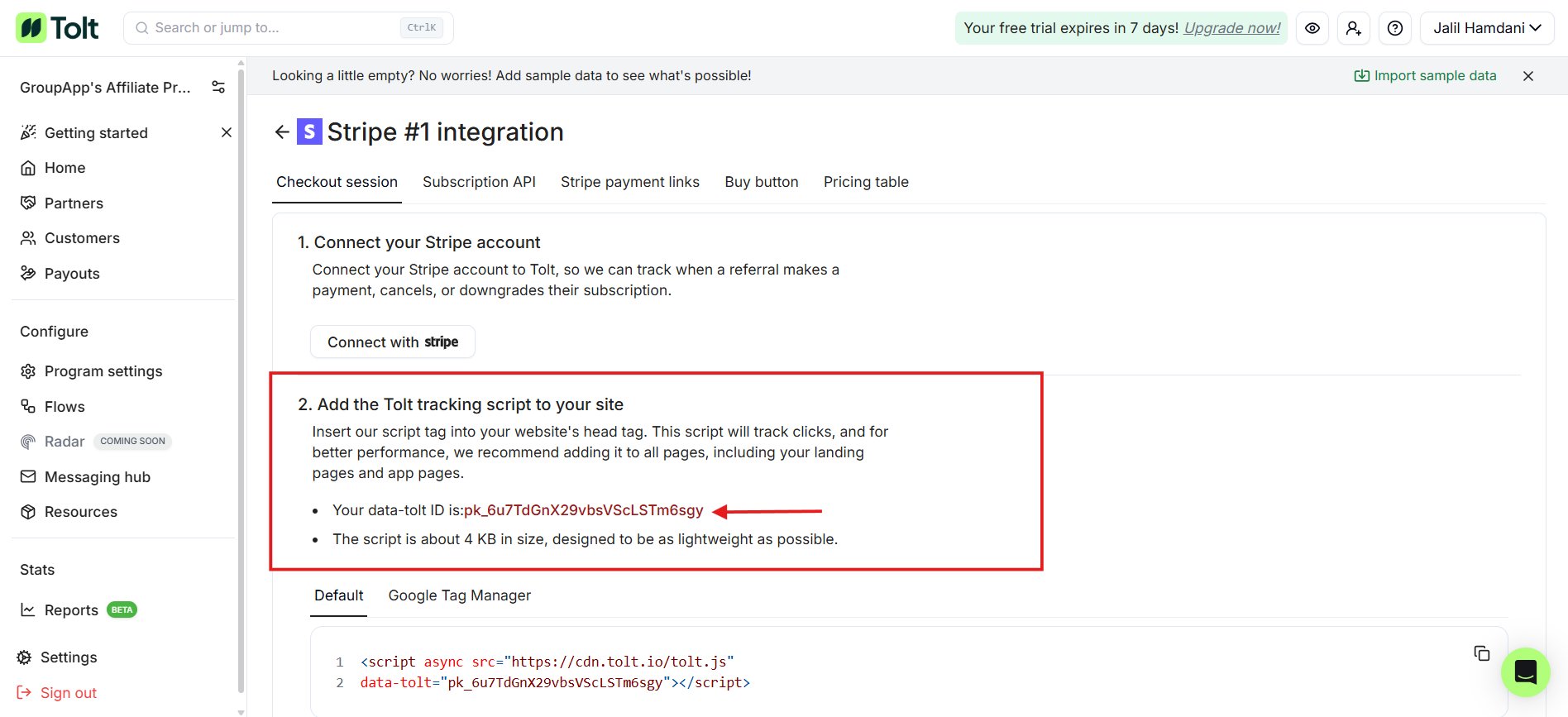The image size is (1568, 717).
Task: Copy the tracking script code
Action: point(1481,653)
